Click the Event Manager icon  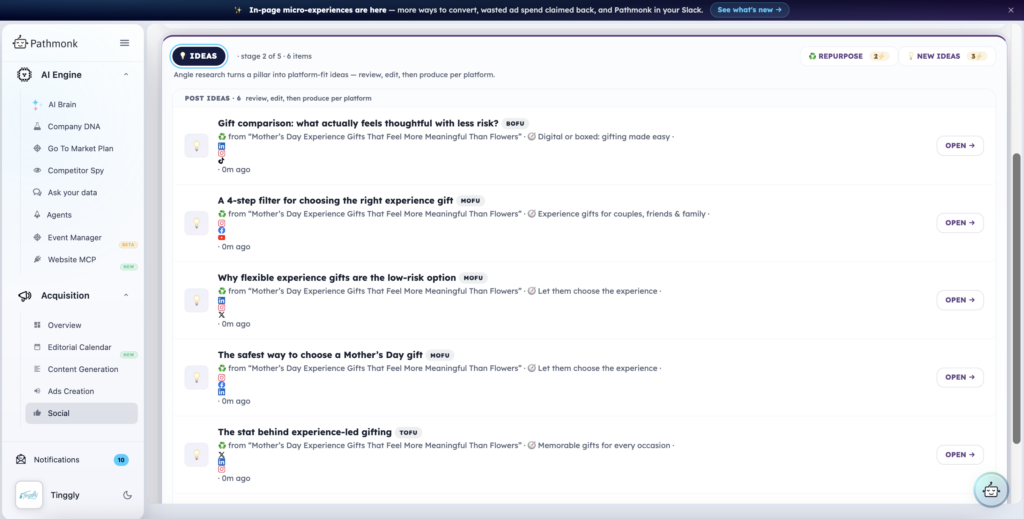pyautogui.click(x=37, y=238)
